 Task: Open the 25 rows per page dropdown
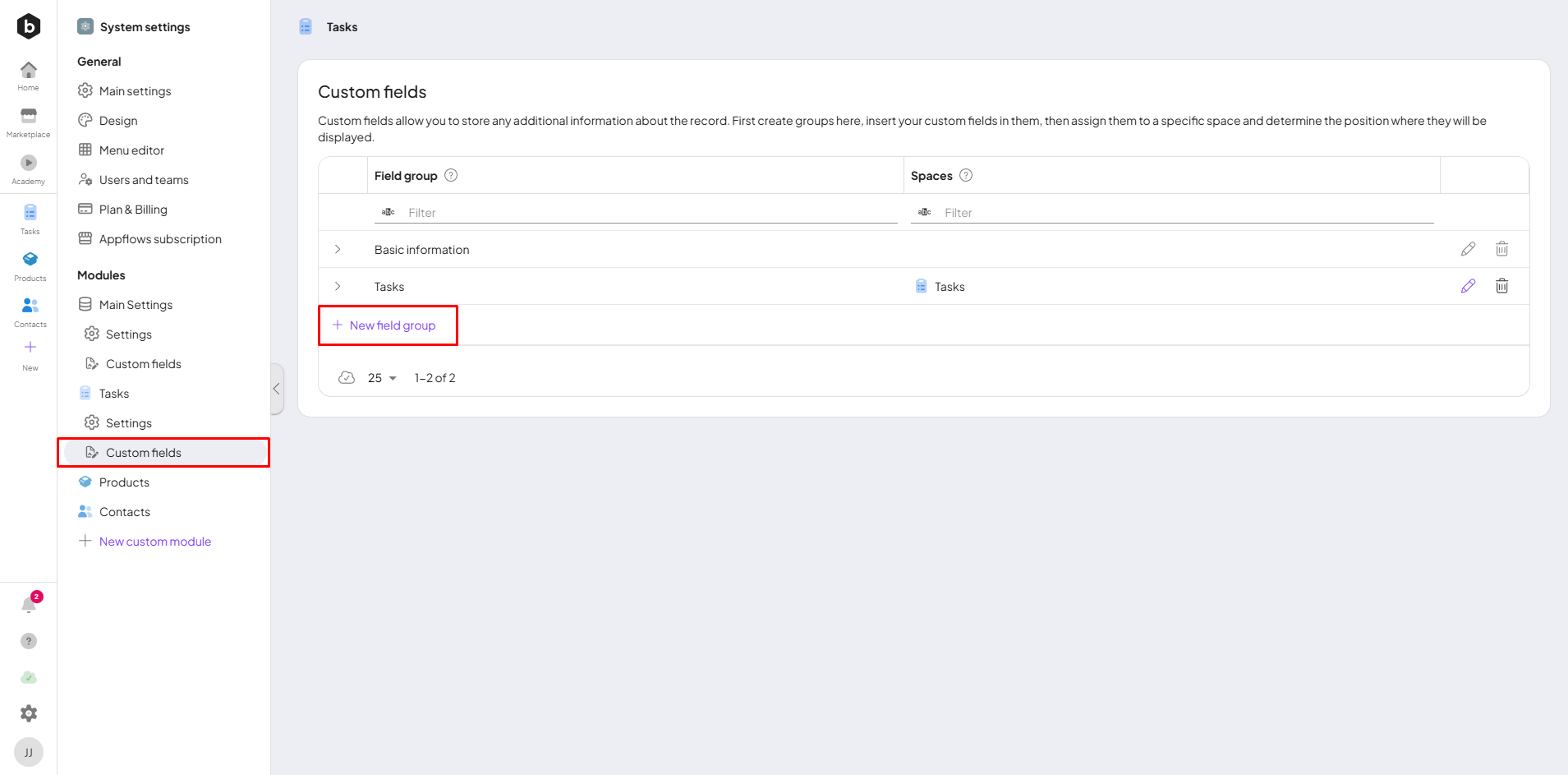click(x=382, y=378)
